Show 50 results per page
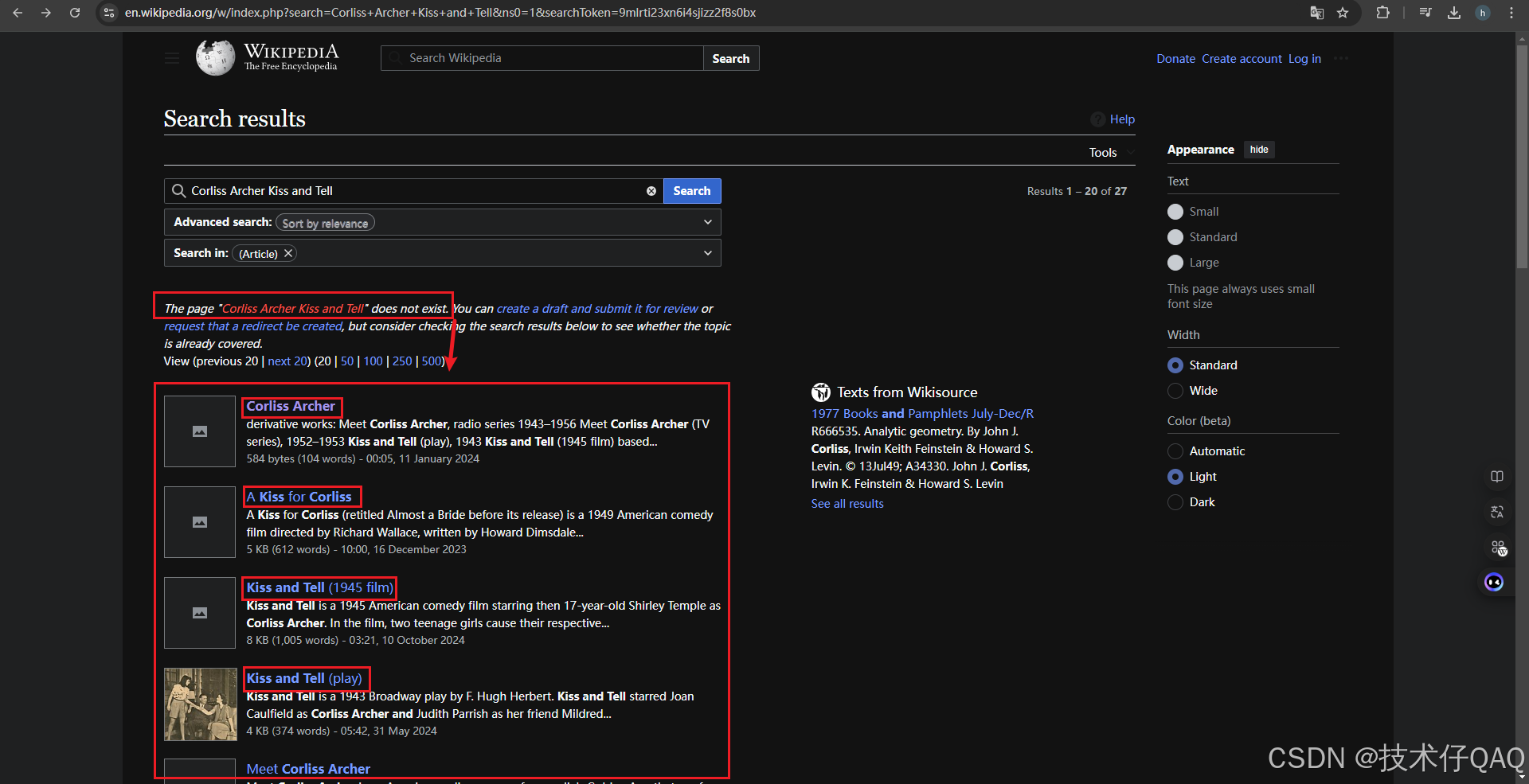This screenshot has width=1529, height=784. tap(347, 361)
